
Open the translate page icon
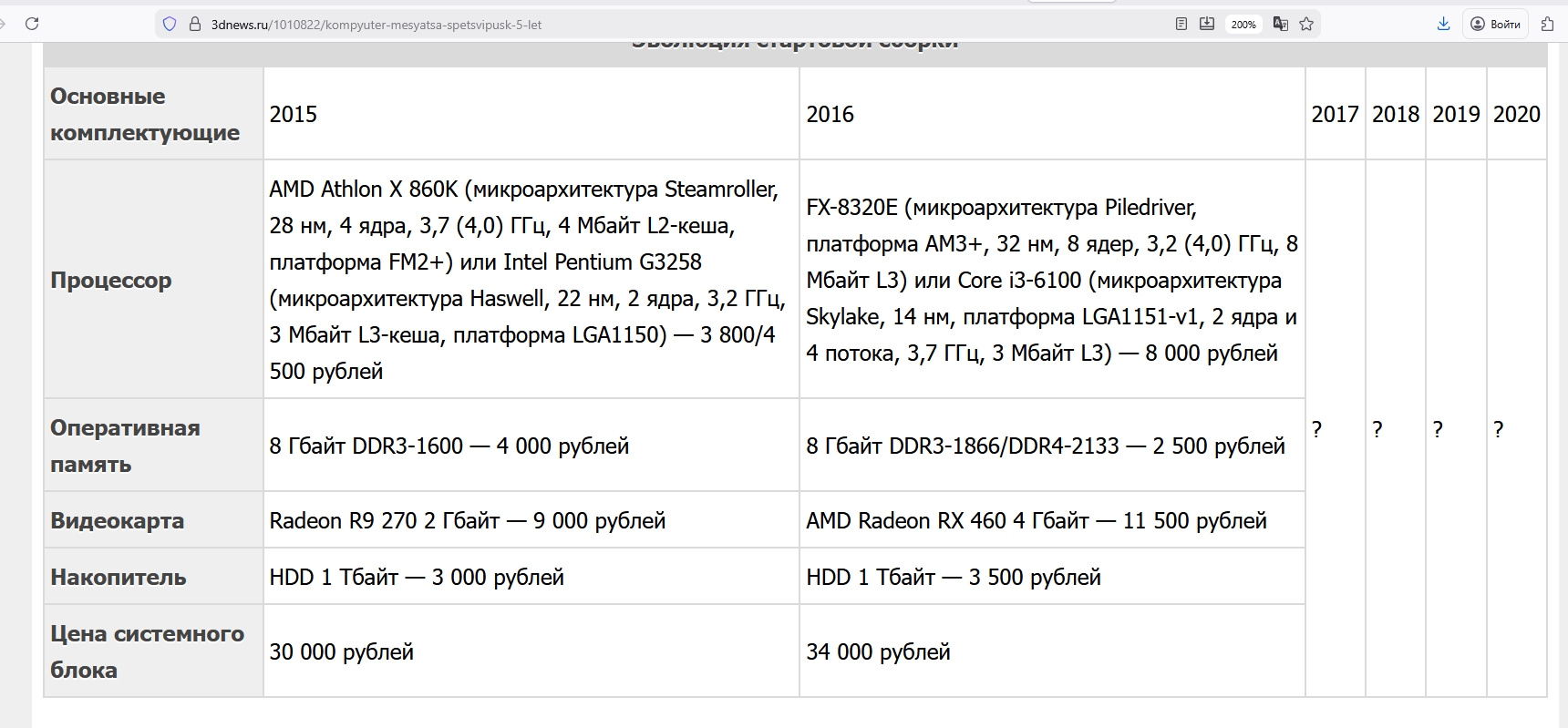coord(1281,25)
